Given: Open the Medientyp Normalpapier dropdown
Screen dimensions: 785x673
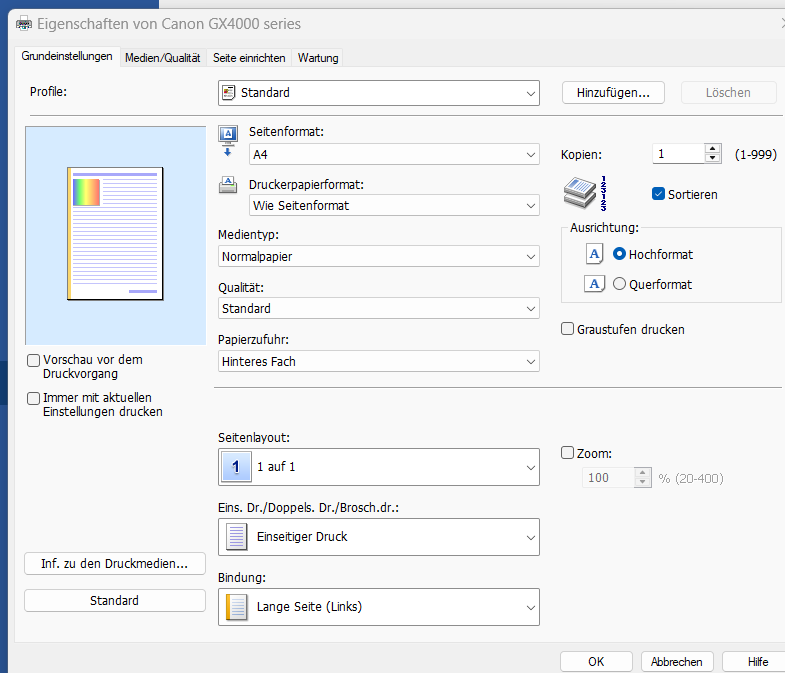Looking at the screenshot, I should [379, 256].
